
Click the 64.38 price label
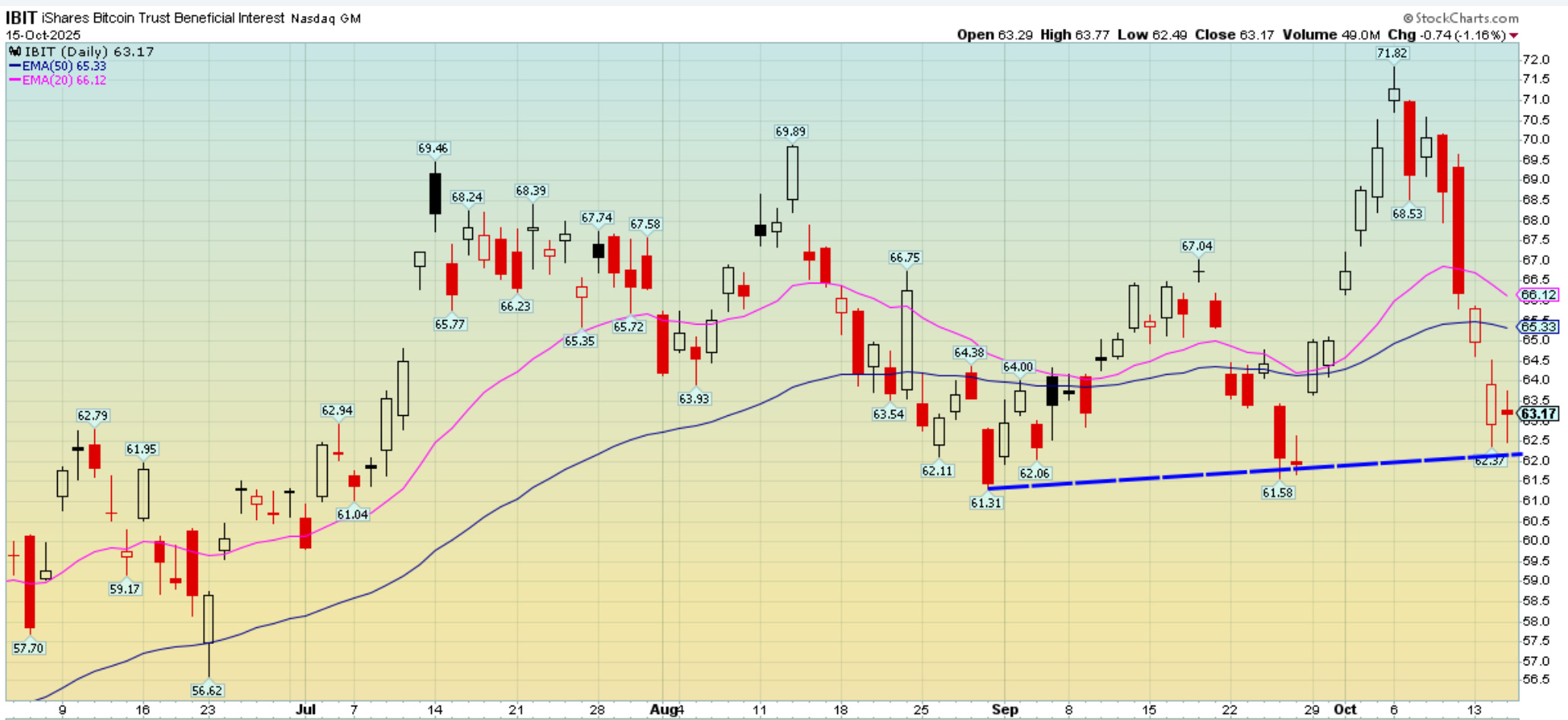(x=969, y=352)
